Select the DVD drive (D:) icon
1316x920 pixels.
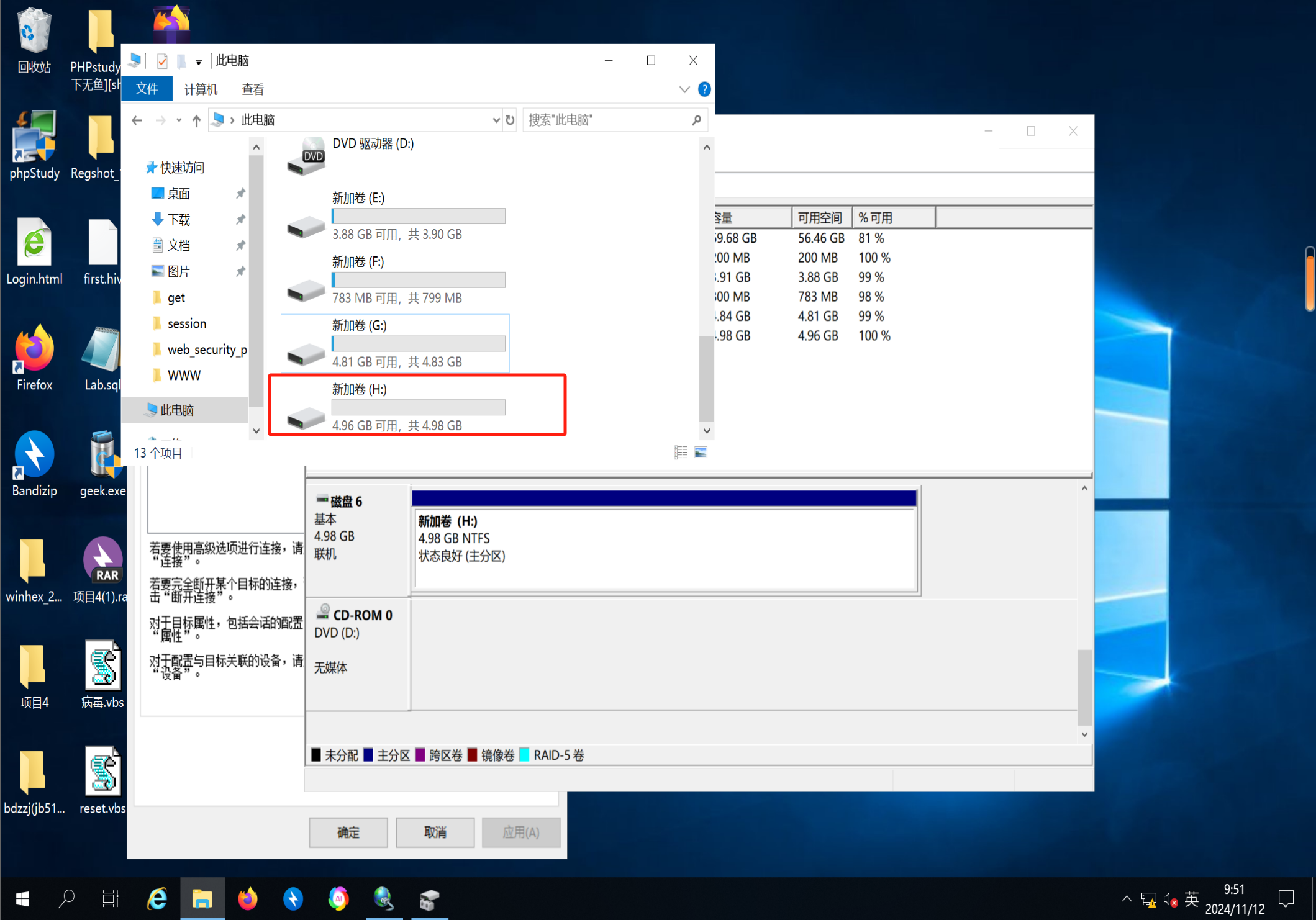coord(305,156)
